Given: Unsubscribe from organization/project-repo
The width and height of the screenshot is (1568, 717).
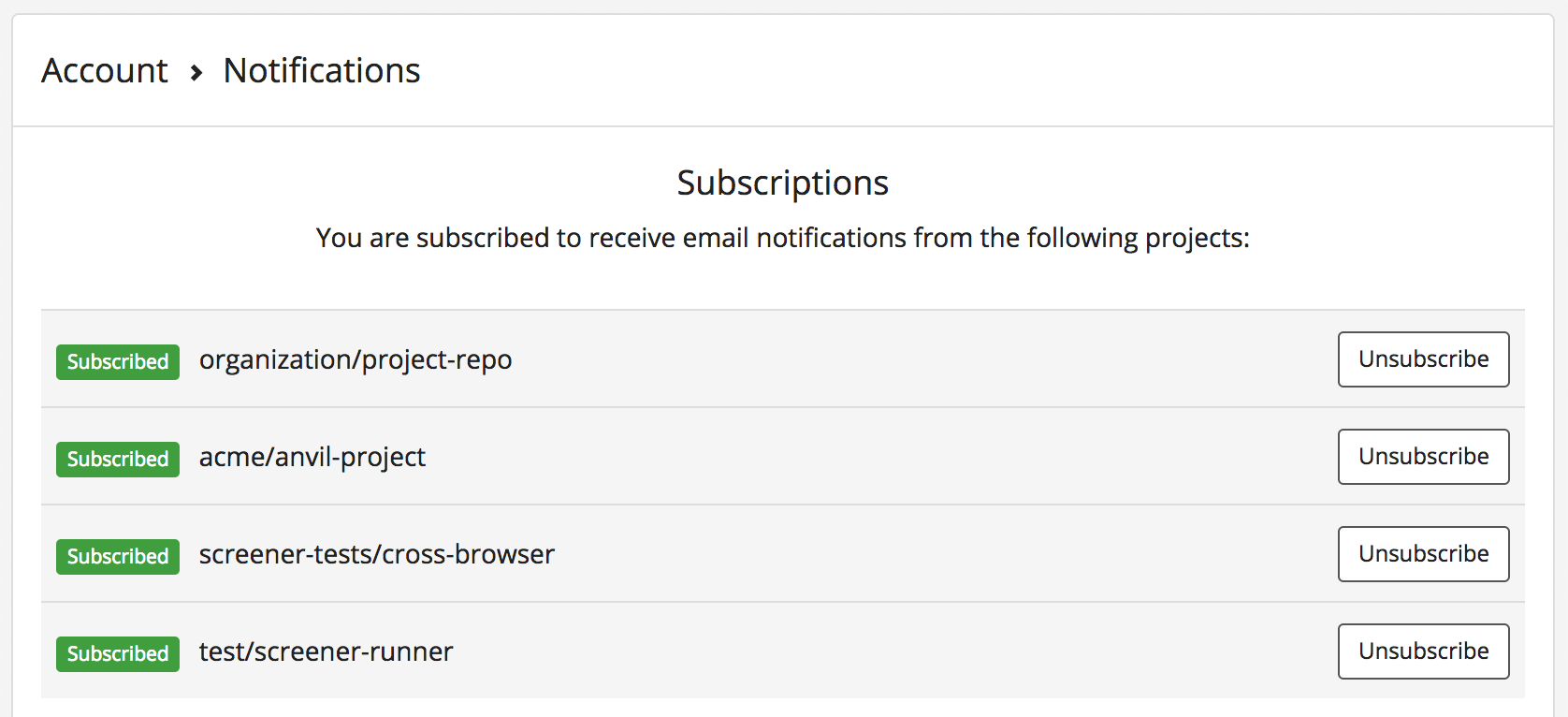Looking at the screenshot, I should click(x=1423, y=358).
